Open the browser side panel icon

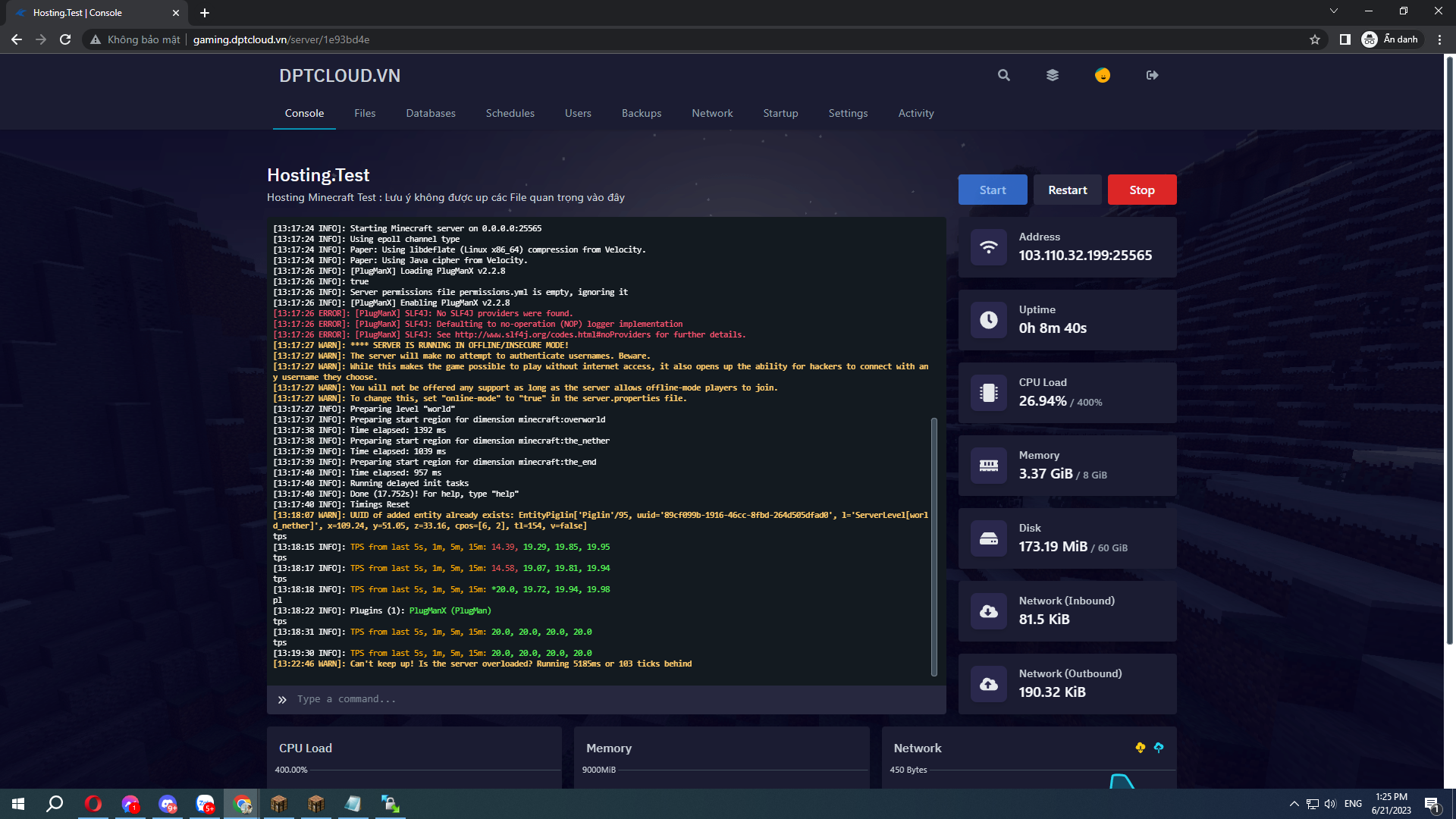(1345, 39)
